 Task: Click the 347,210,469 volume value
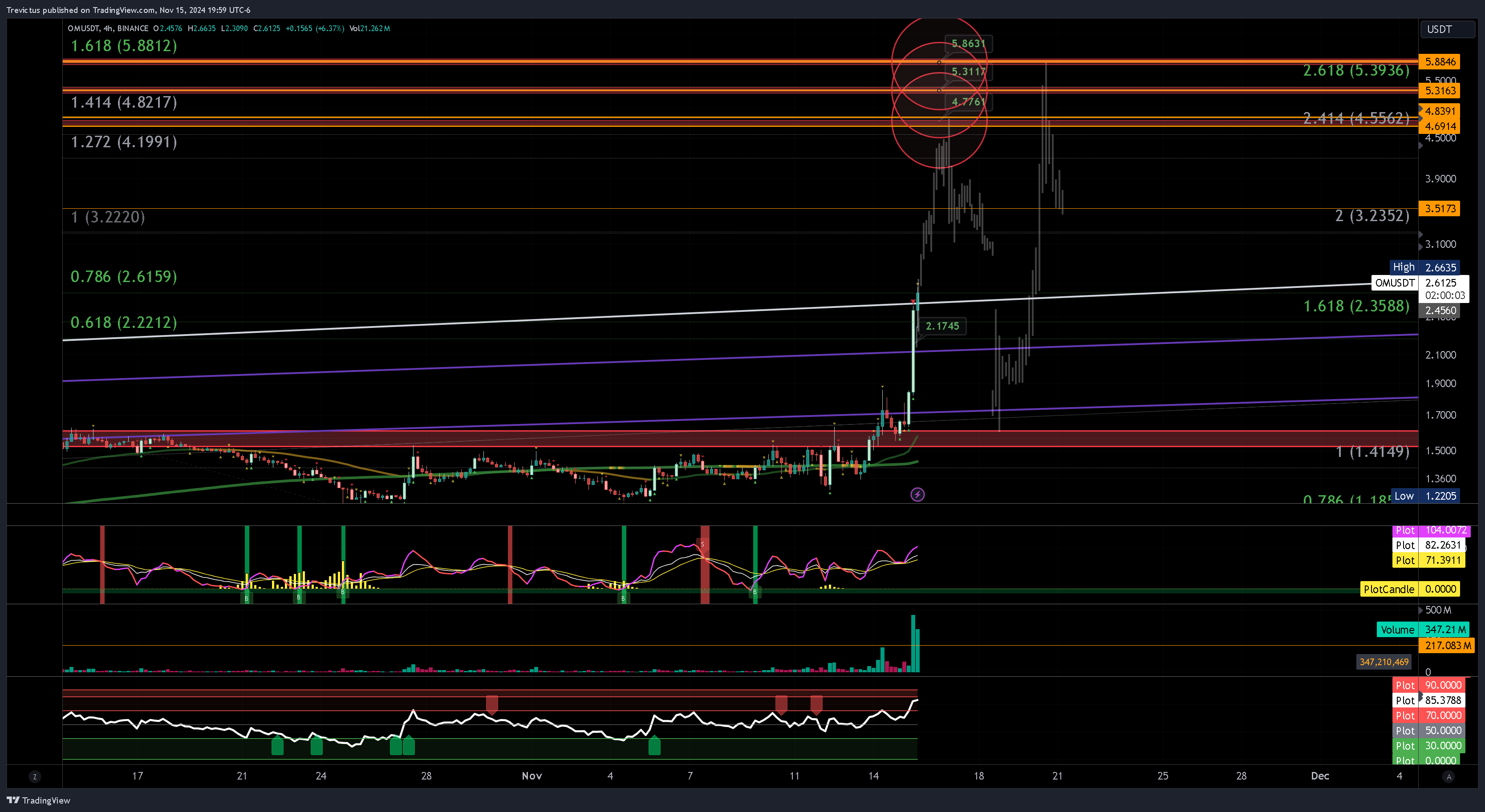1384,662
